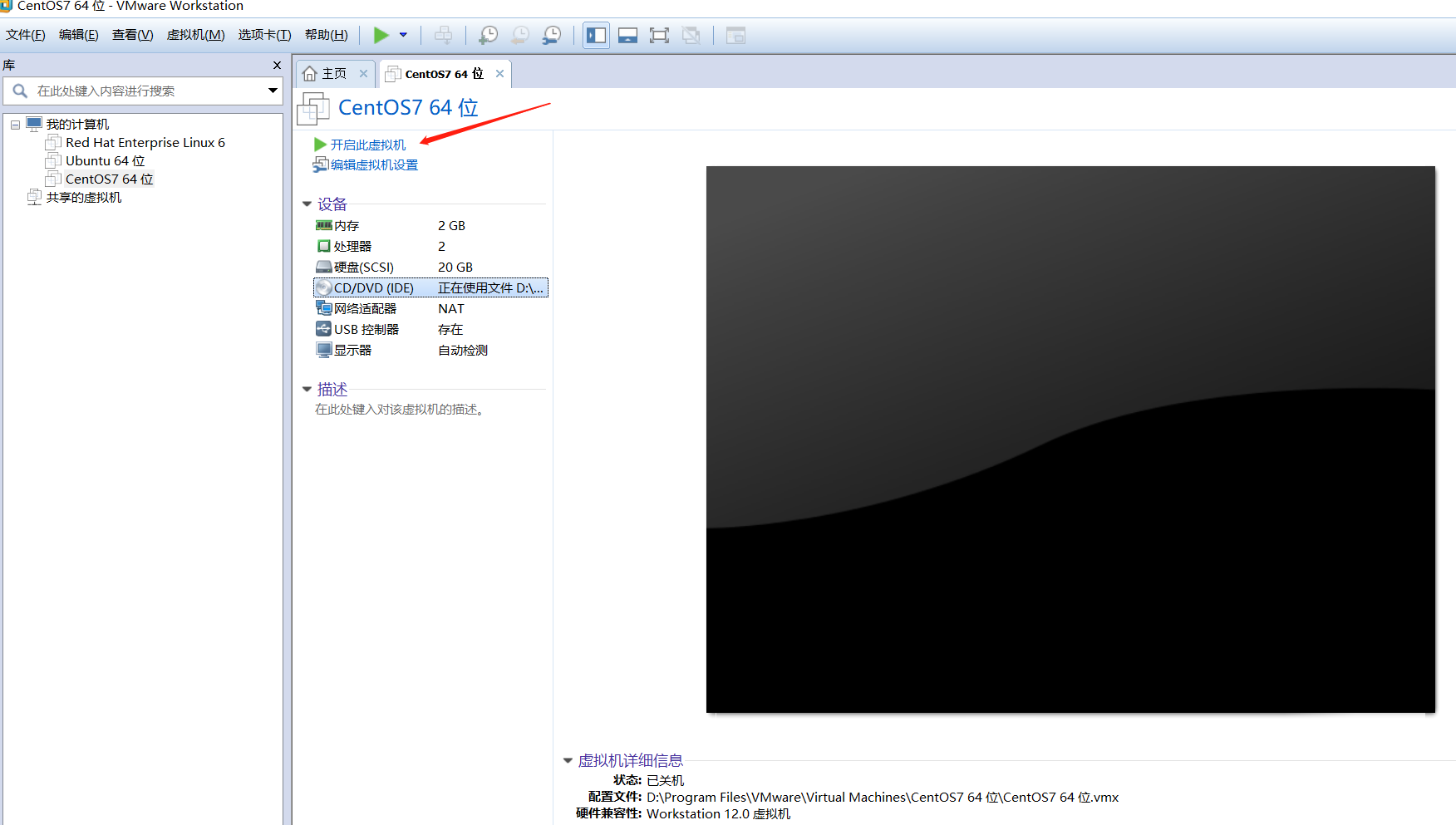1456x825 pixels.
Task: Select the 内存 memory device row
Action: click(430, 226)
